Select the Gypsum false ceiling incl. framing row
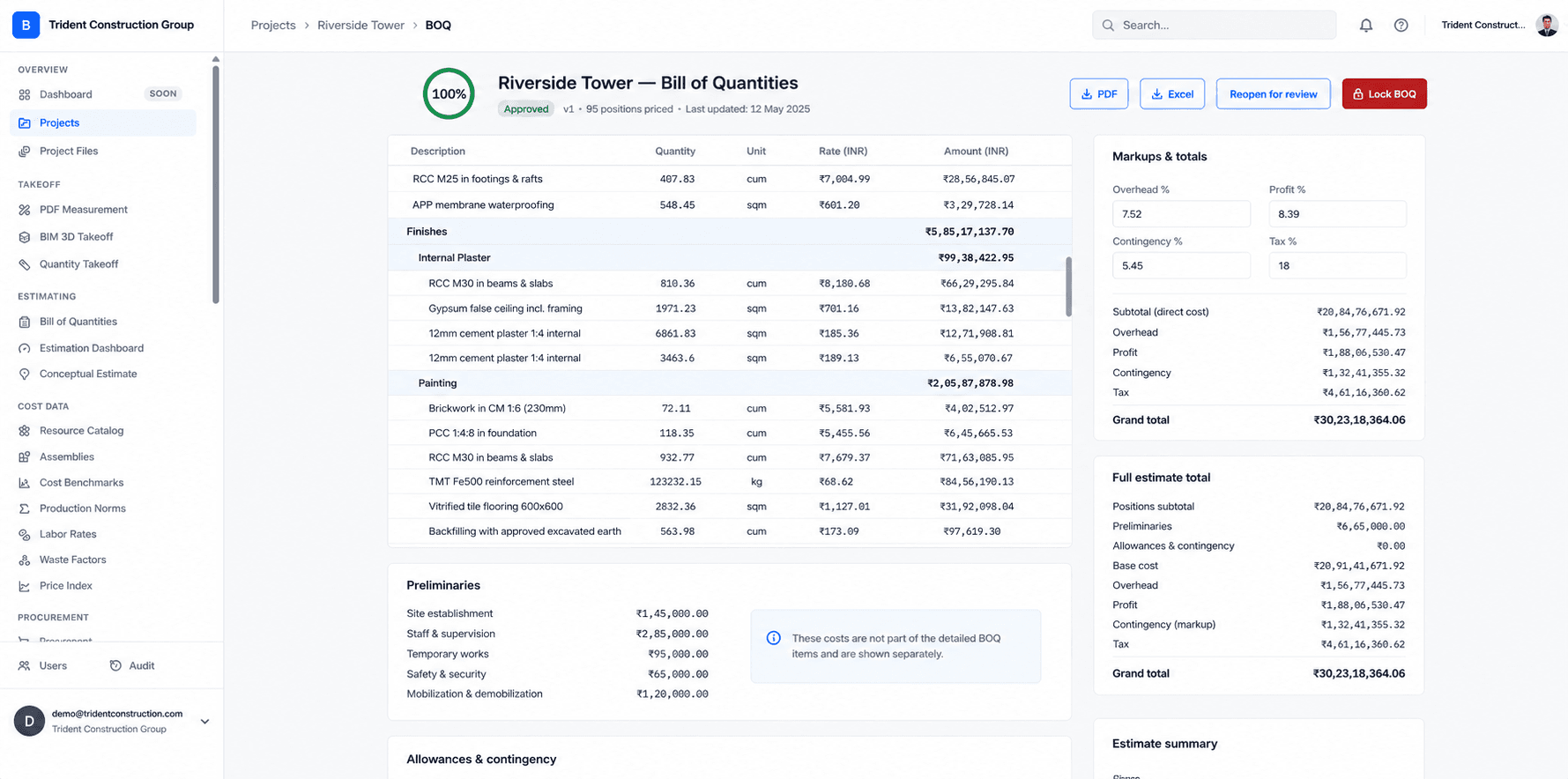 pos(730,308)
